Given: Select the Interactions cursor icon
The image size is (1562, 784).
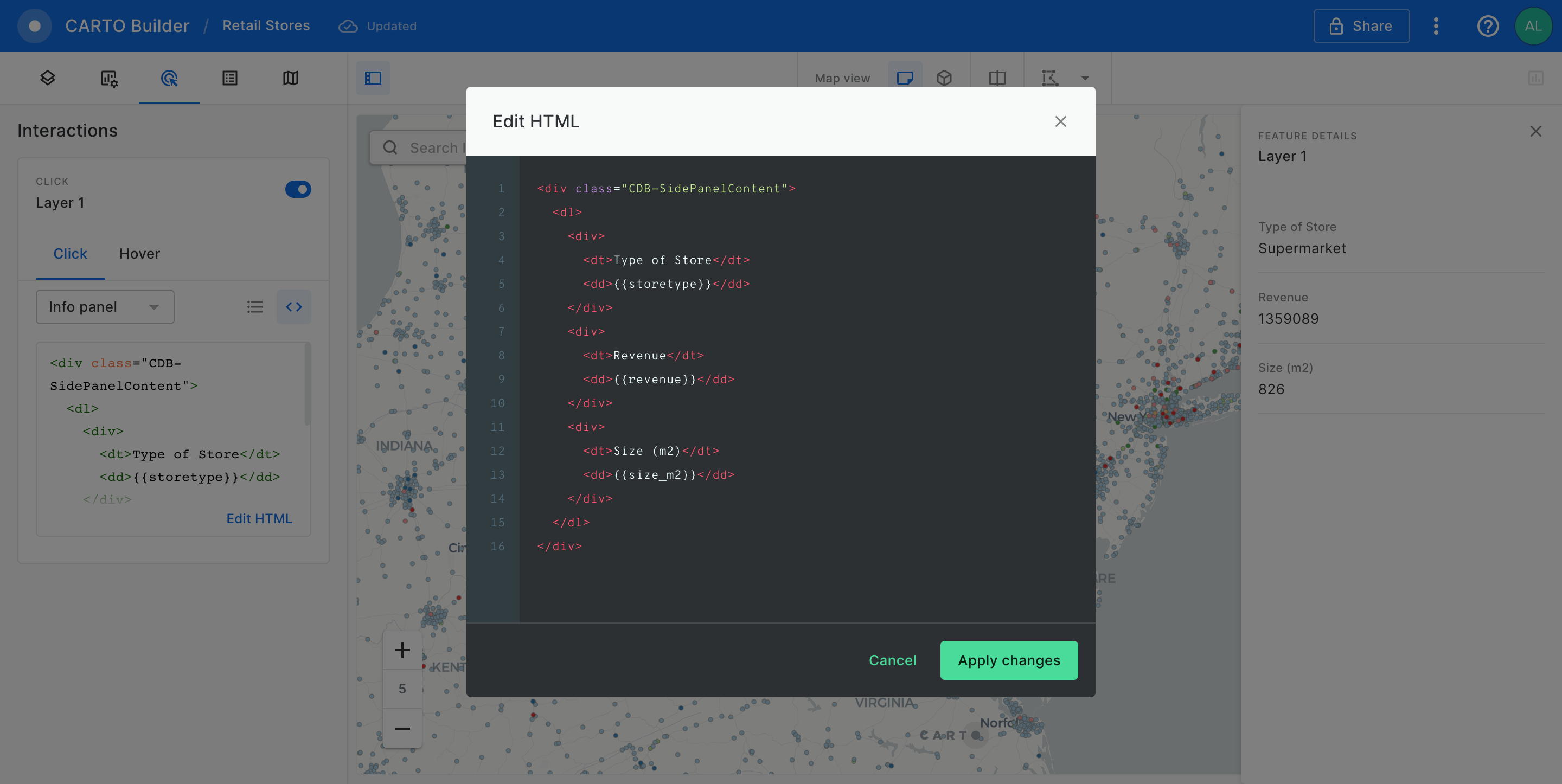Looking at the screenshot, I should (169, 78).
